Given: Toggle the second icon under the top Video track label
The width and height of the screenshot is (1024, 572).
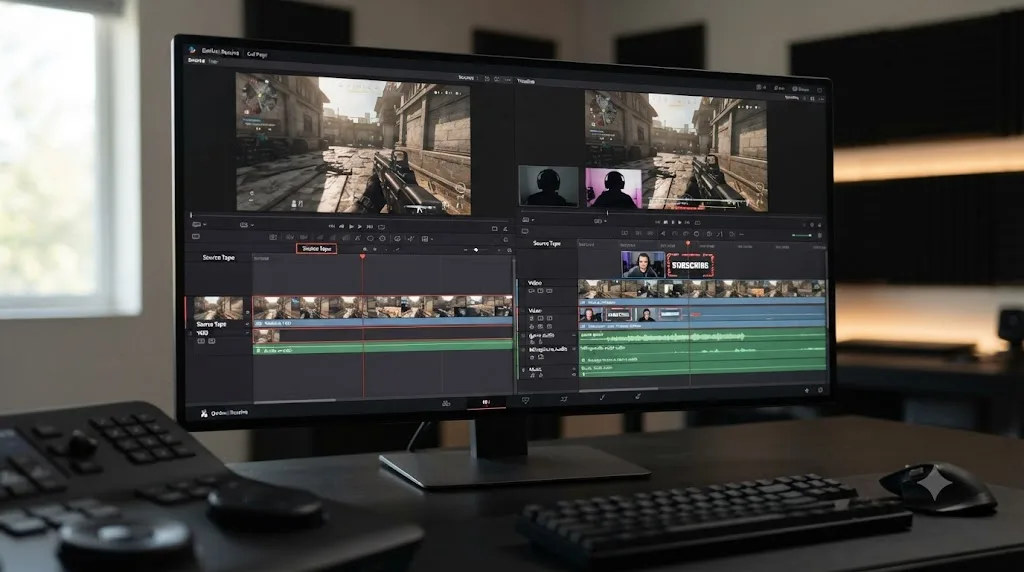Looking at the screenshot, I should [540, 291].
